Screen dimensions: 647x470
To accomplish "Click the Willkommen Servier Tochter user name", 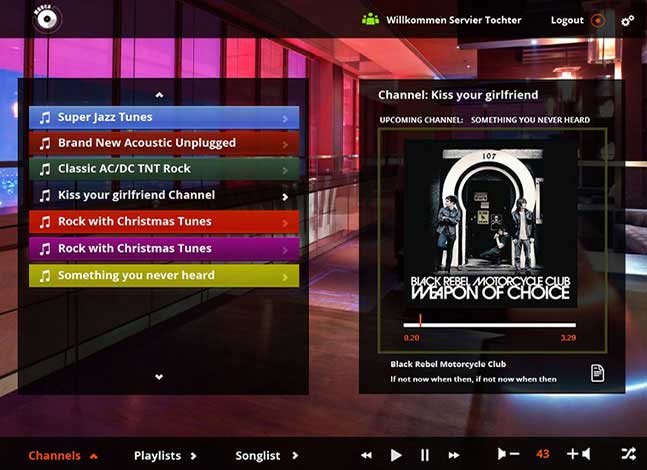I will click(x=453, y=20).
